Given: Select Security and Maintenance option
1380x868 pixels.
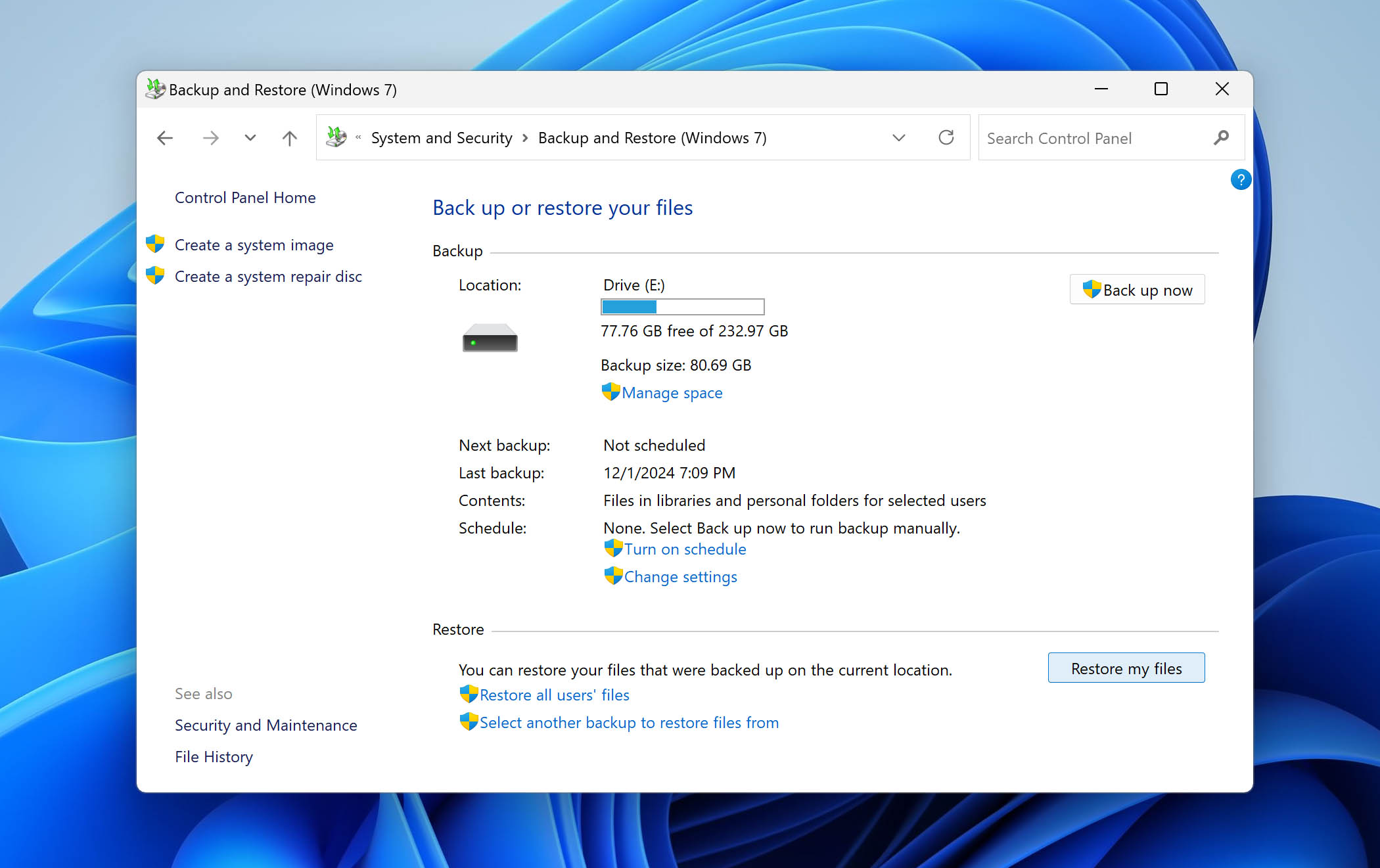Looking at the screenshot, I should pyautogui.click(x=266, y=725).
